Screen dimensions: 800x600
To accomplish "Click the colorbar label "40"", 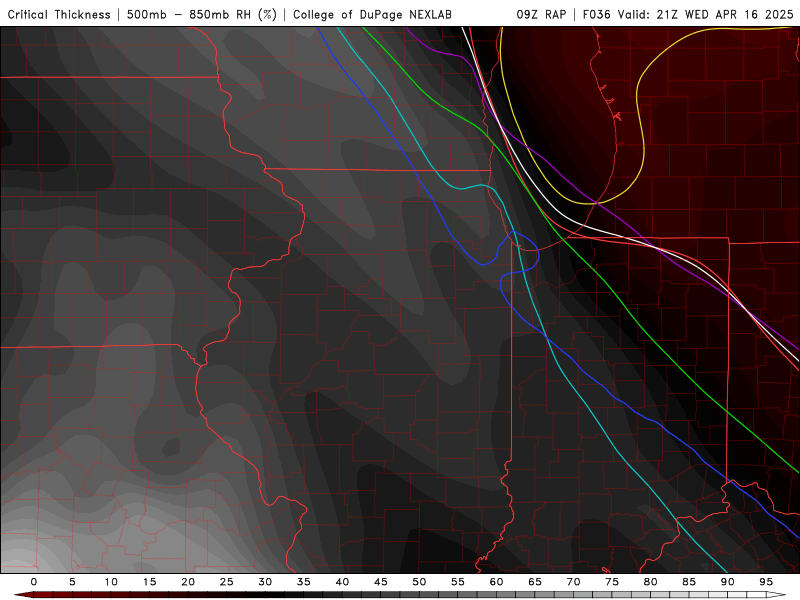I will [342, 582].
